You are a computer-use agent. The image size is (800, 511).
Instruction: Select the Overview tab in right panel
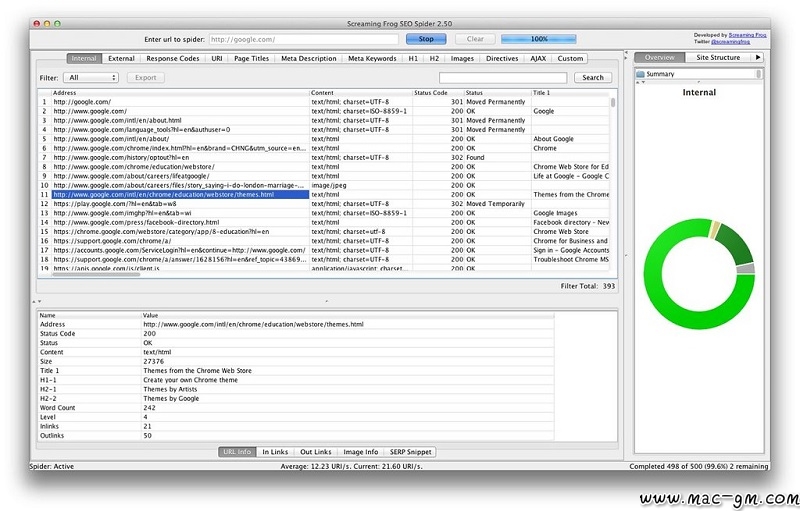click(x=660, y=58)
